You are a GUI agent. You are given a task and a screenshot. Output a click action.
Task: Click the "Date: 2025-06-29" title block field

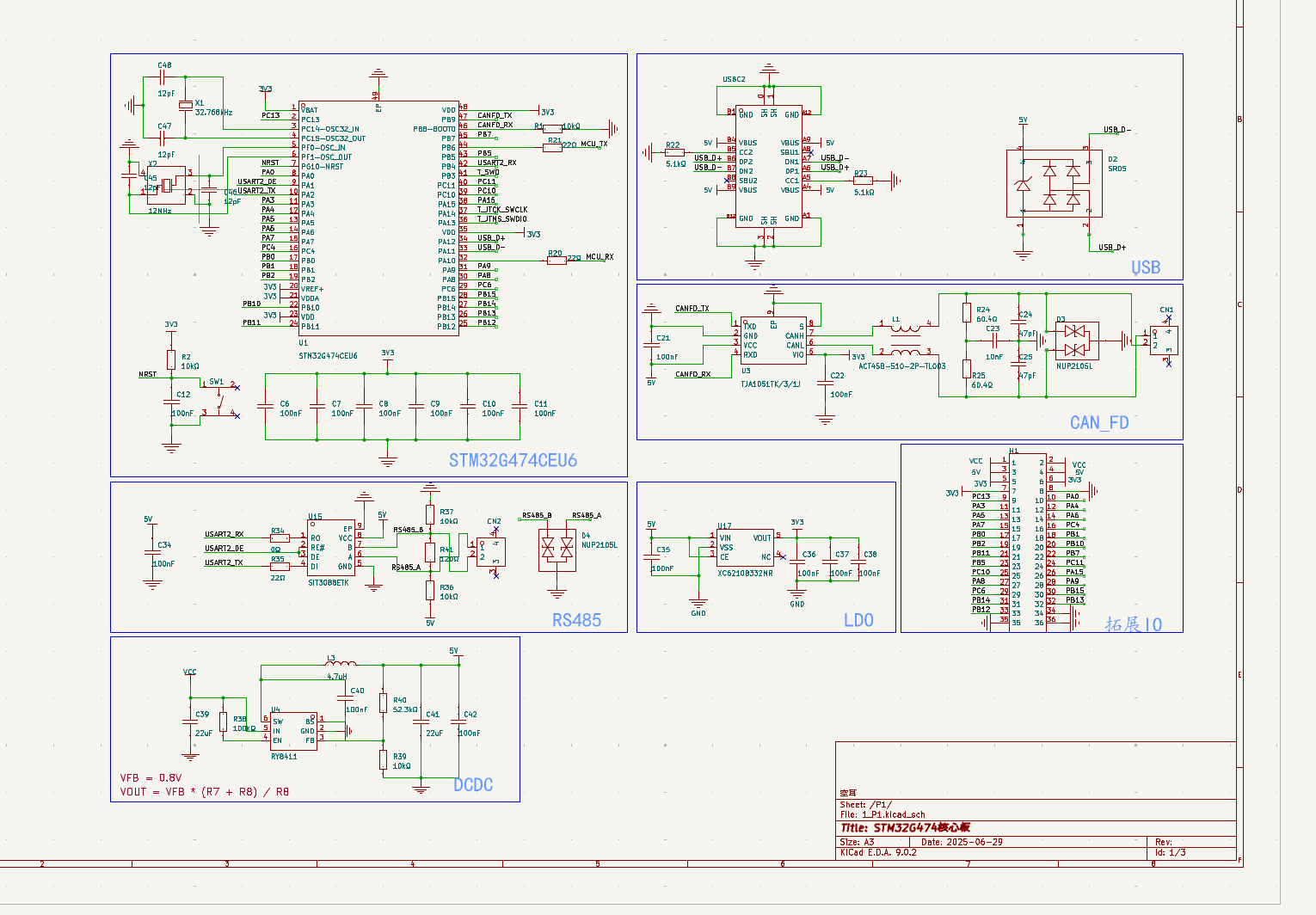click(x=962, y=843)
